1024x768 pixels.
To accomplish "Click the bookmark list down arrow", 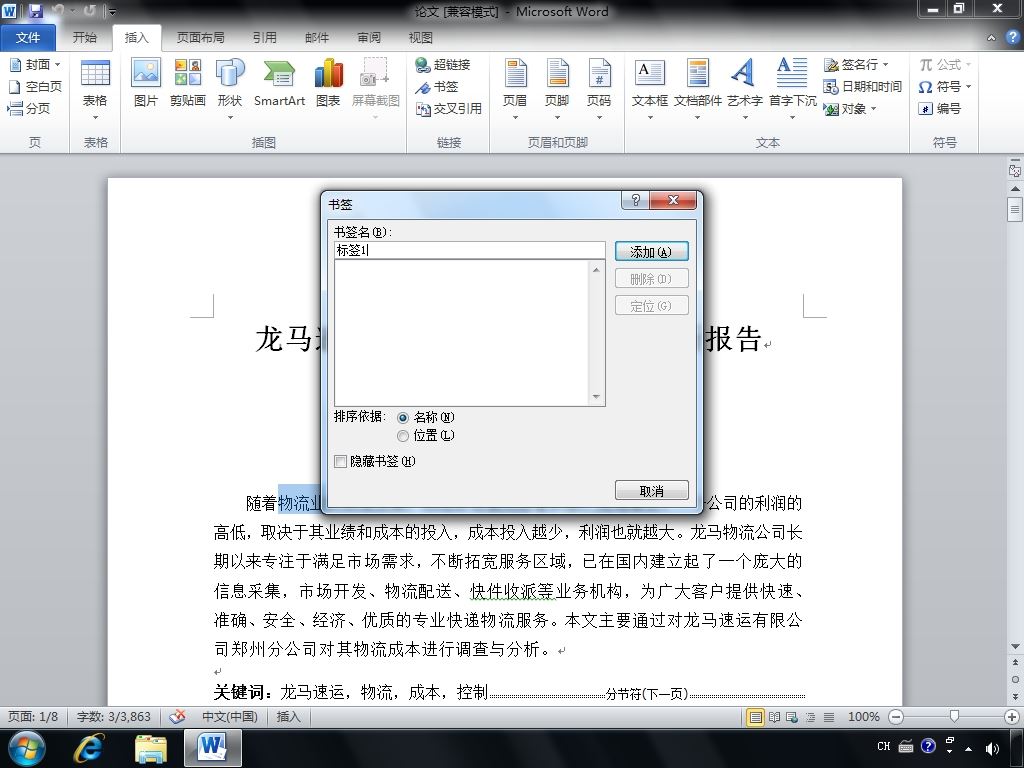I will click(x=596, y=397).
